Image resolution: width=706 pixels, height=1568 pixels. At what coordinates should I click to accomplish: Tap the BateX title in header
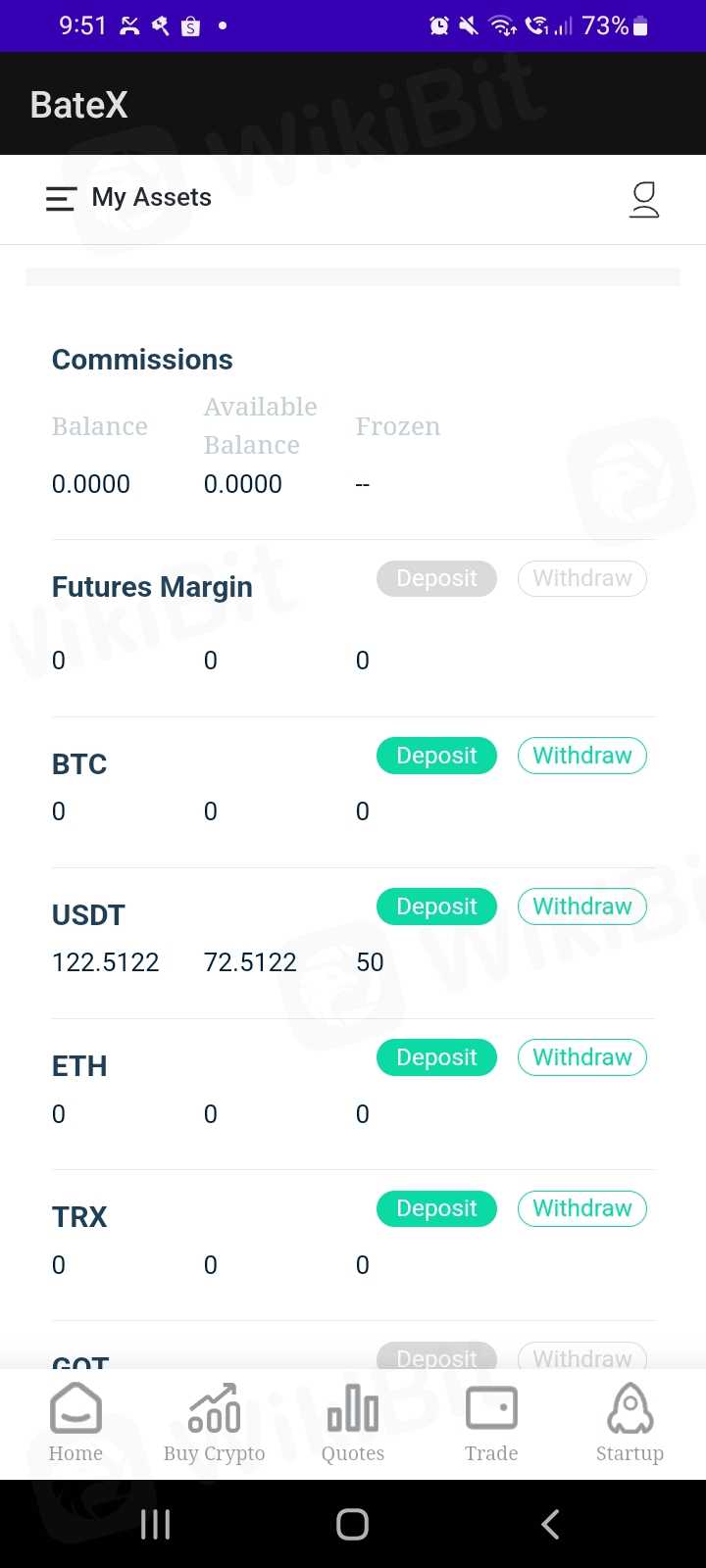click(x=79, y=105)
